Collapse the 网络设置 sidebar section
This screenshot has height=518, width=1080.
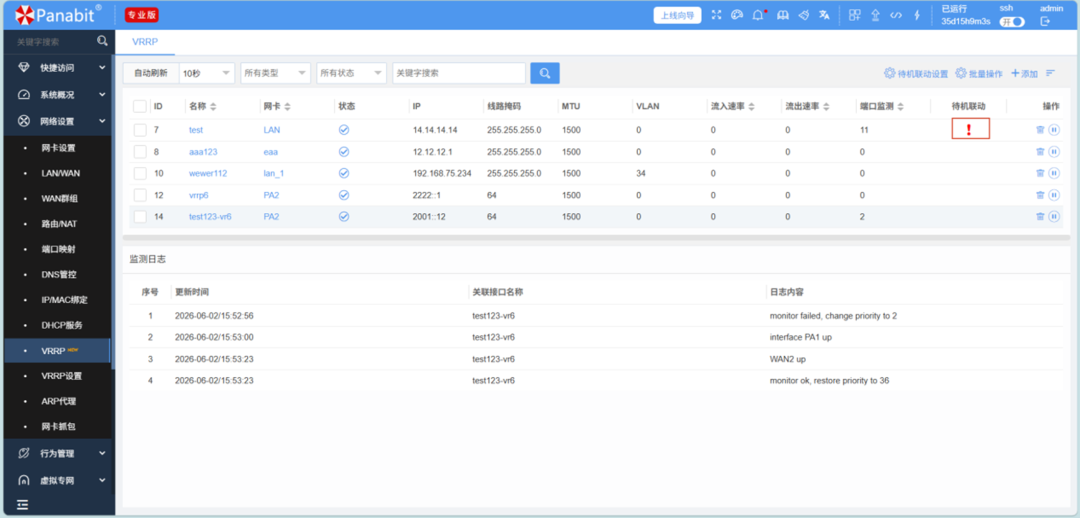tap(58, 121)
